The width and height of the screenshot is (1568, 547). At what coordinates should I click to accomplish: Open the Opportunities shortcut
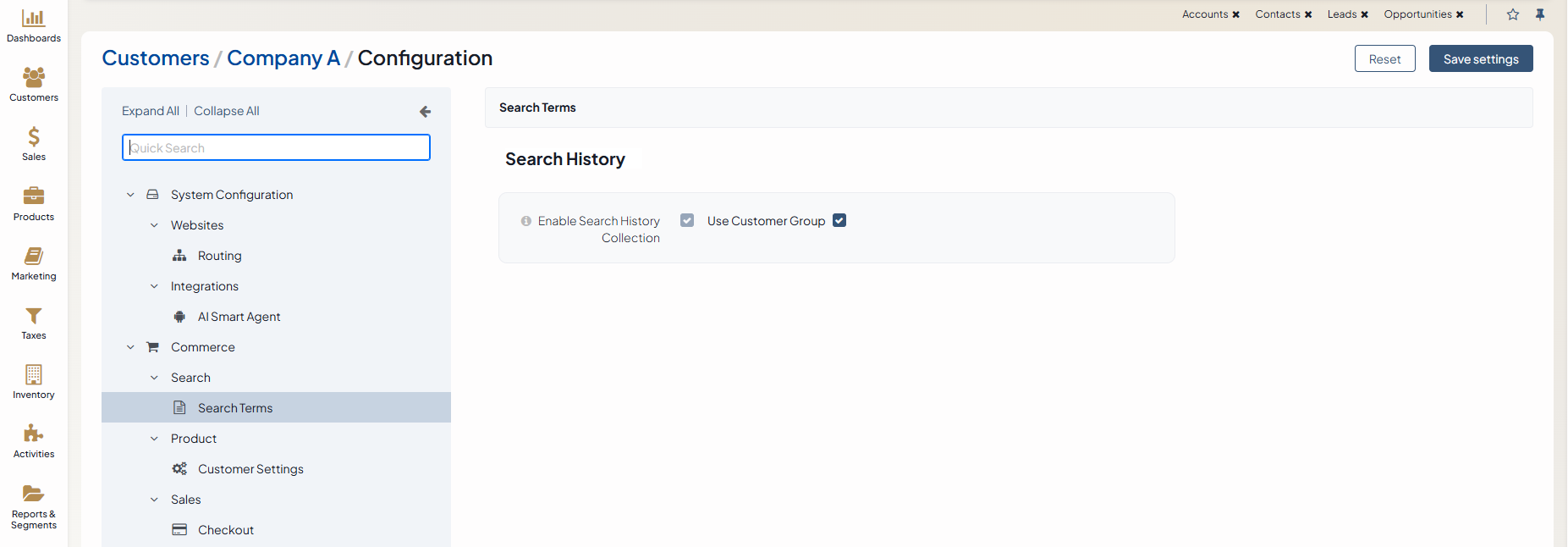pyautogui.click(x=1417, y=14)
